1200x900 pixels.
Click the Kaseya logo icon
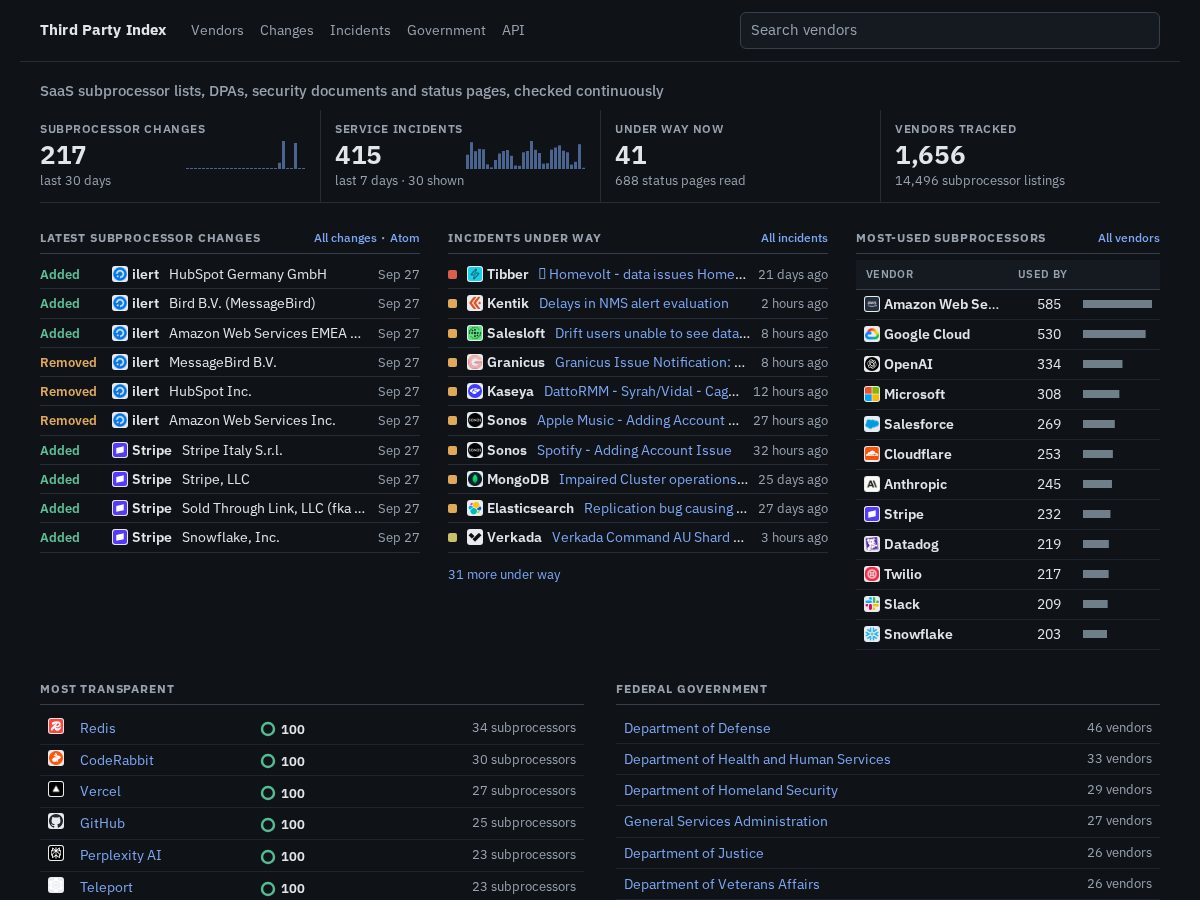point(475,391)
